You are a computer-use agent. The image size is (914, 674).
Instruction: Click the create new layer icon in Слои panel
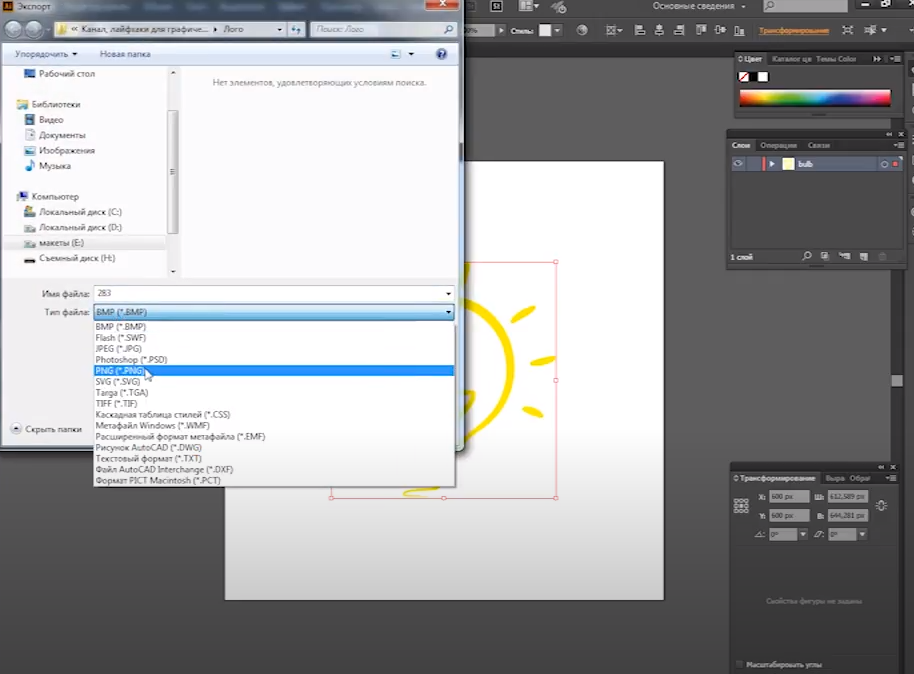pyautogui.click(x=863, y=257)
